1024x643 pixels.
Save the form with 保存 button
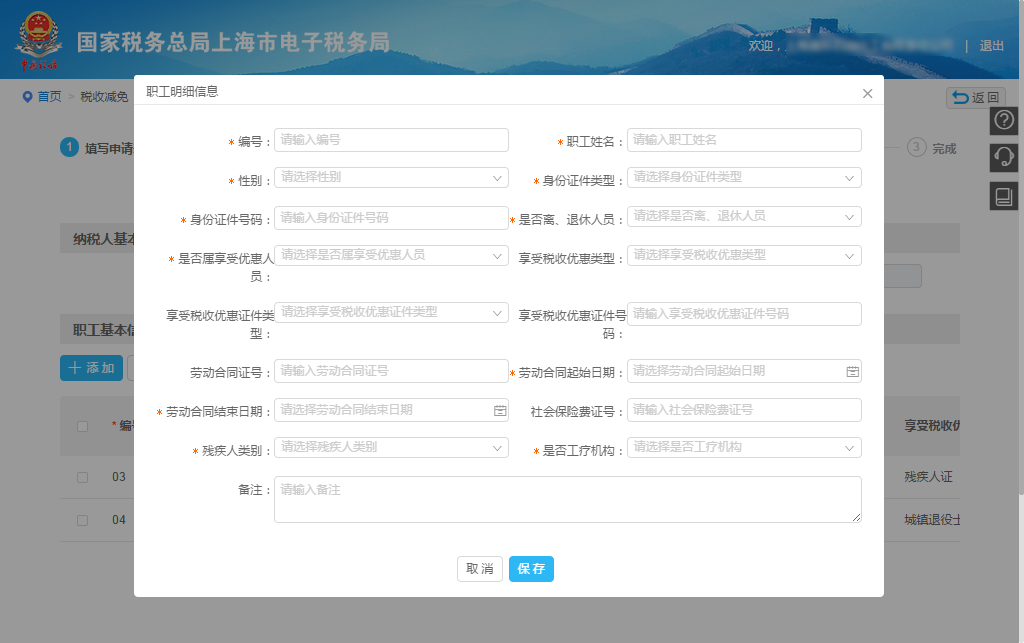531,568
